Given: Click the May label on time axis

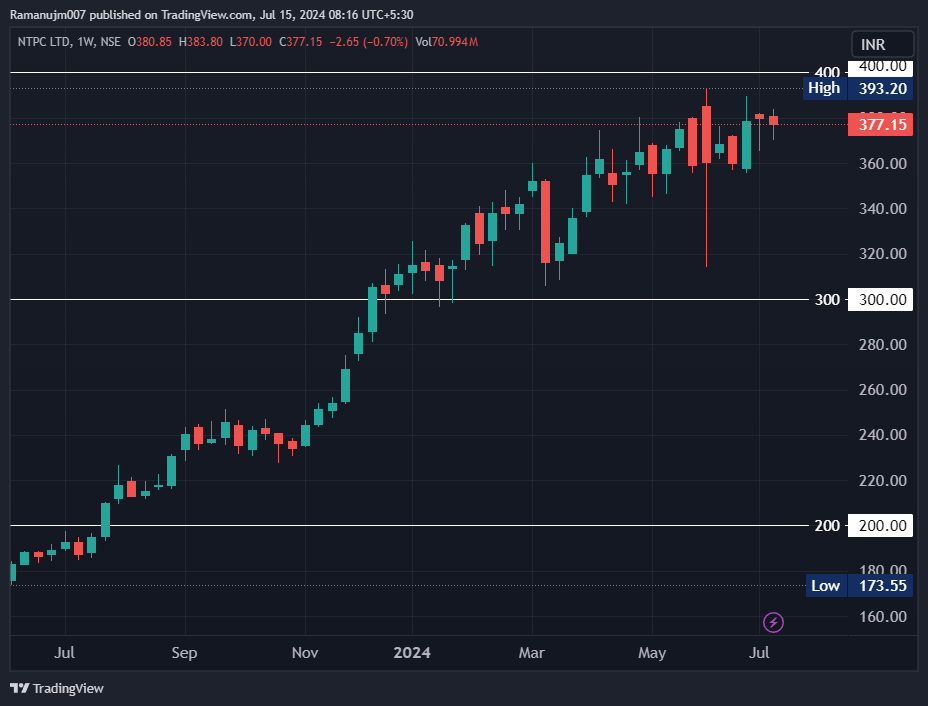Looking at the screenshot, I should [x=652, y=653].
